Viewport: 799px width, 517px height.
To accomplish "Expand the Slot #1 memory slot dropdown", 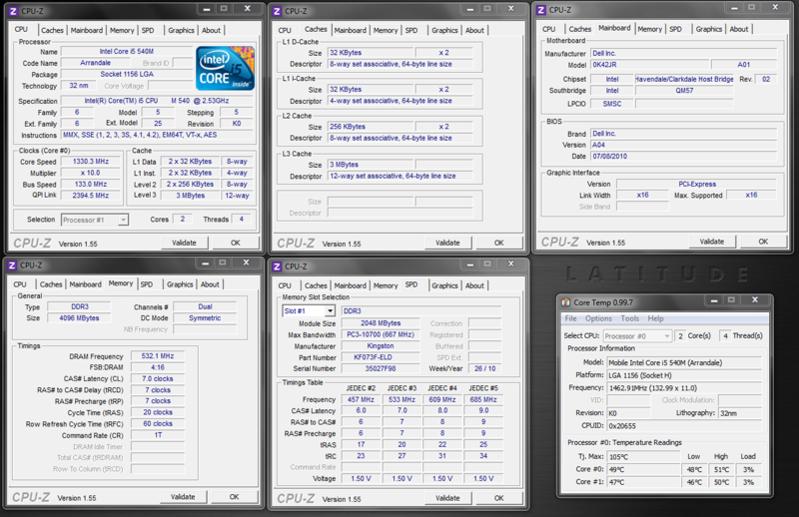I will pos(308,311).
